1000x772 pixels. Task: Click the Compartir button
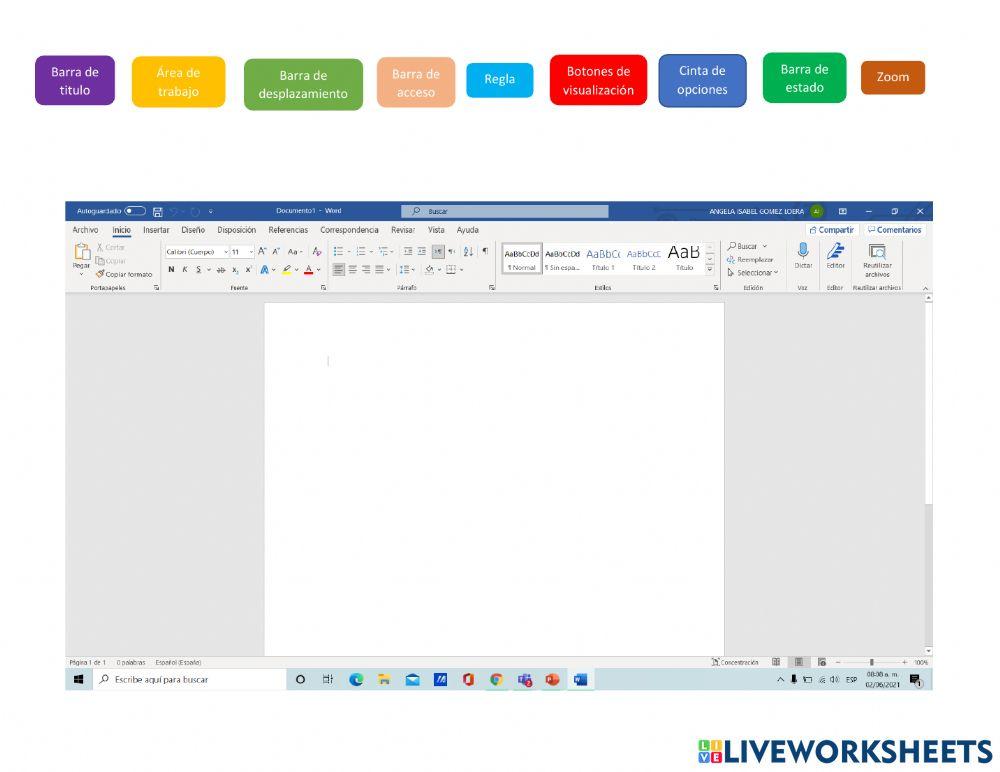(x=831, y=230)
